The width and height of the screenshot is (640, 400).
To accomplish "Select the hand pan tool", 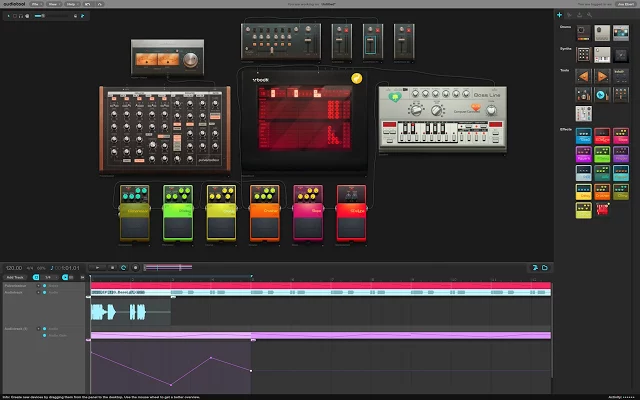I will point(27,16).
